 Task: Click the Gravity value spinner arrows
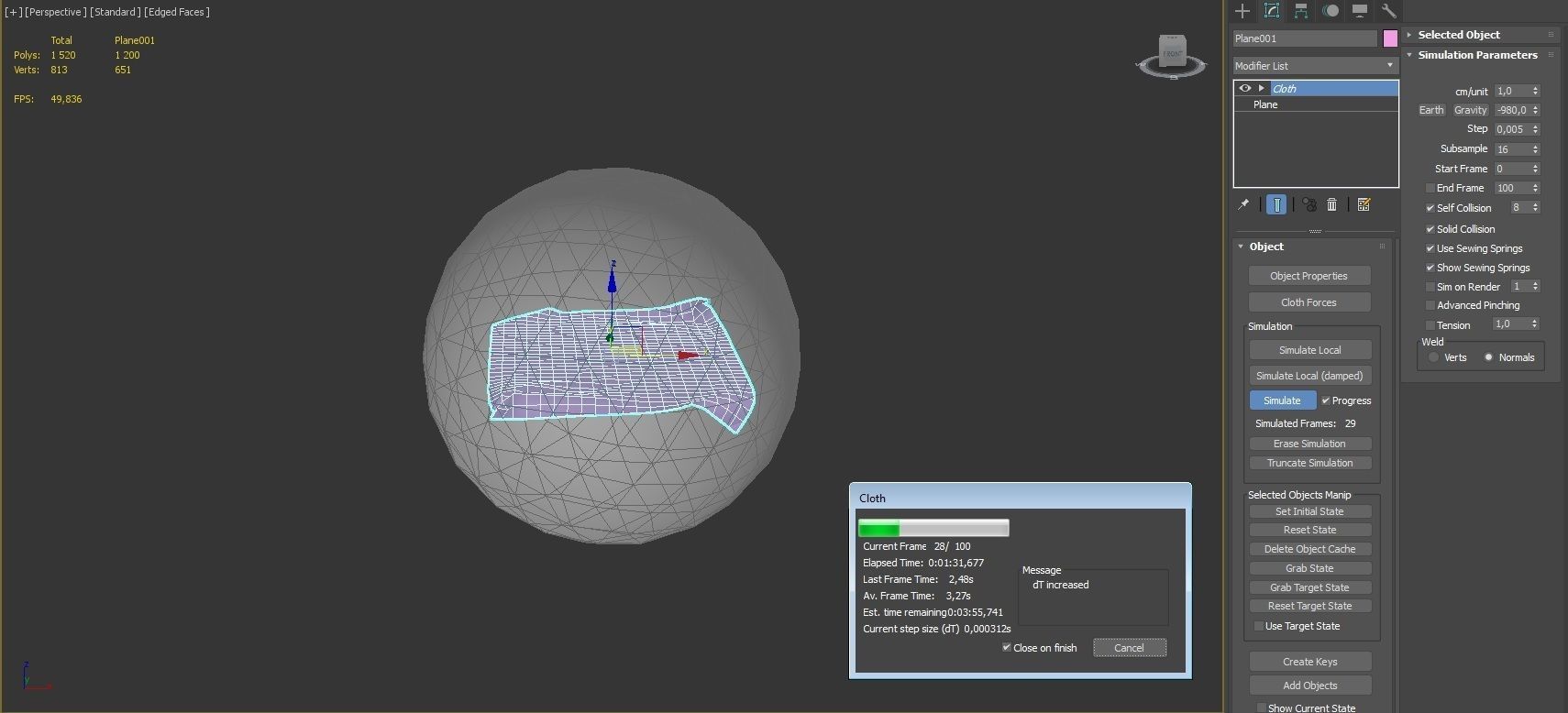coord(1536,110)
